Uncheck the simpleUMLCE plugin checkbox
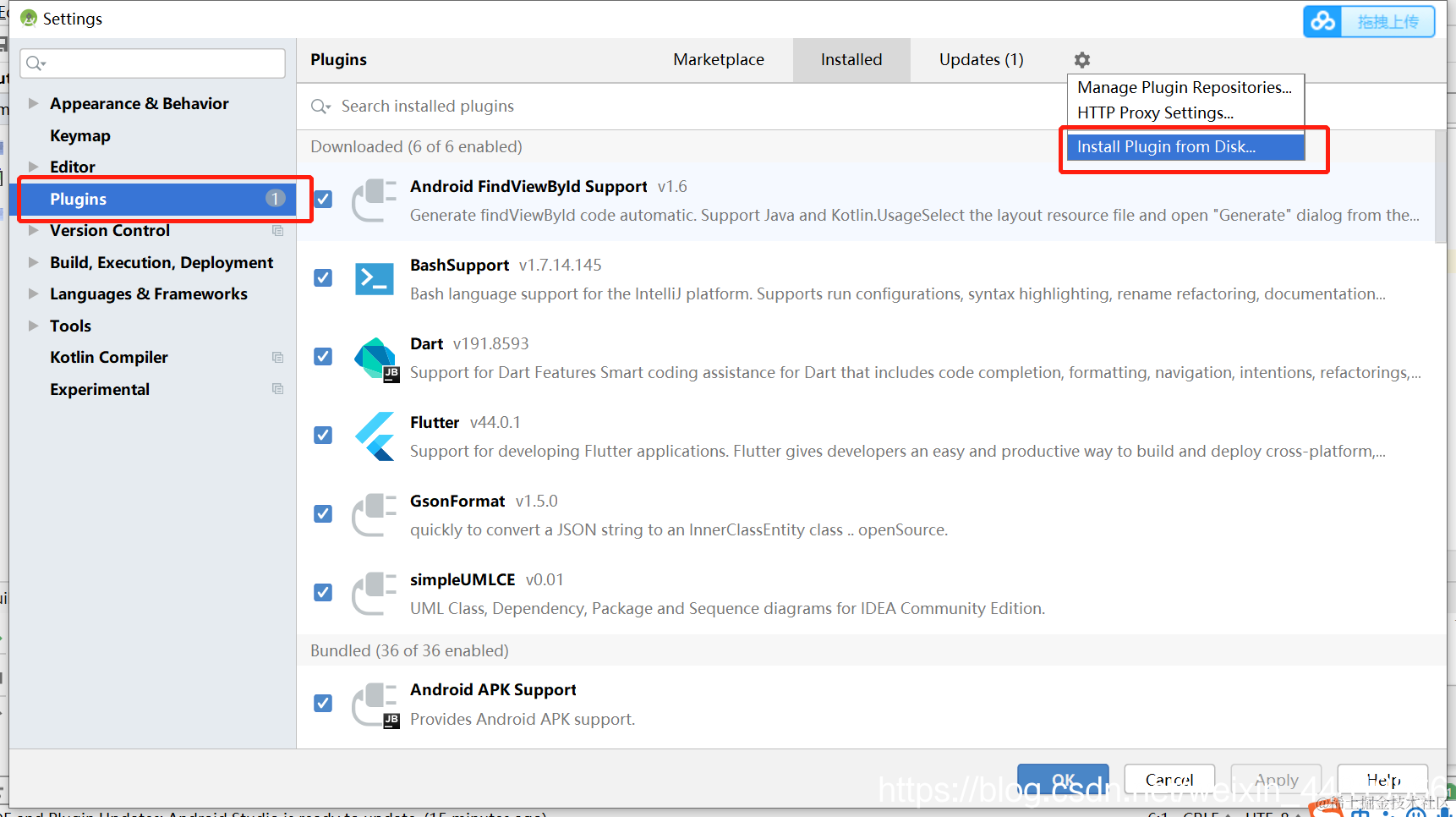This screenshot has height=817, width=1456. [x=323, y=592]
